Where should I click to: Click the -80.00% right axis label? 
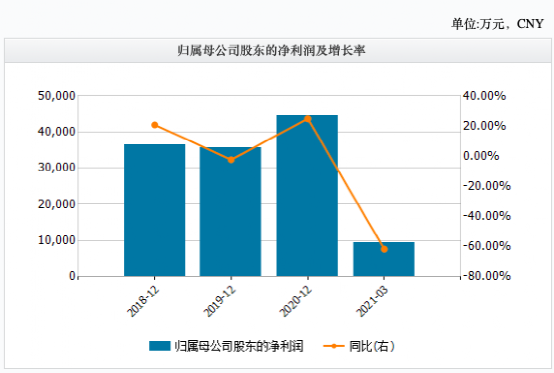tap(487, 276)
